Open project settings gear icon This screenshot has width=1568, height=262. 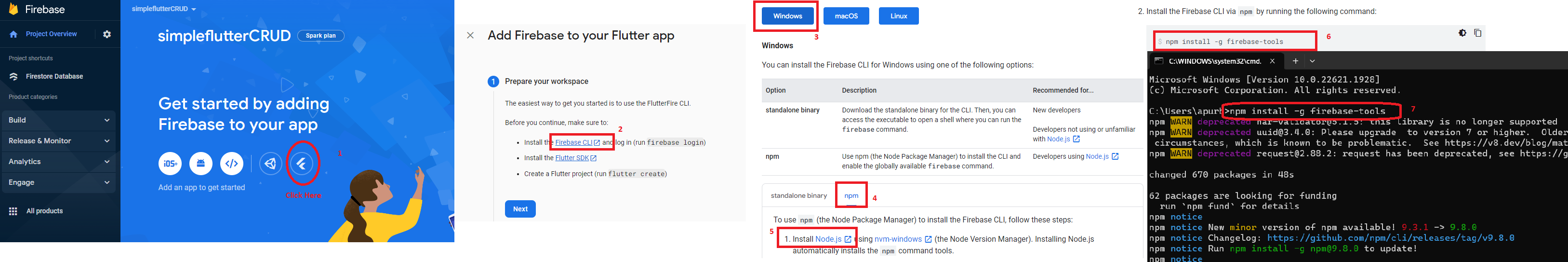click(107, 34)
